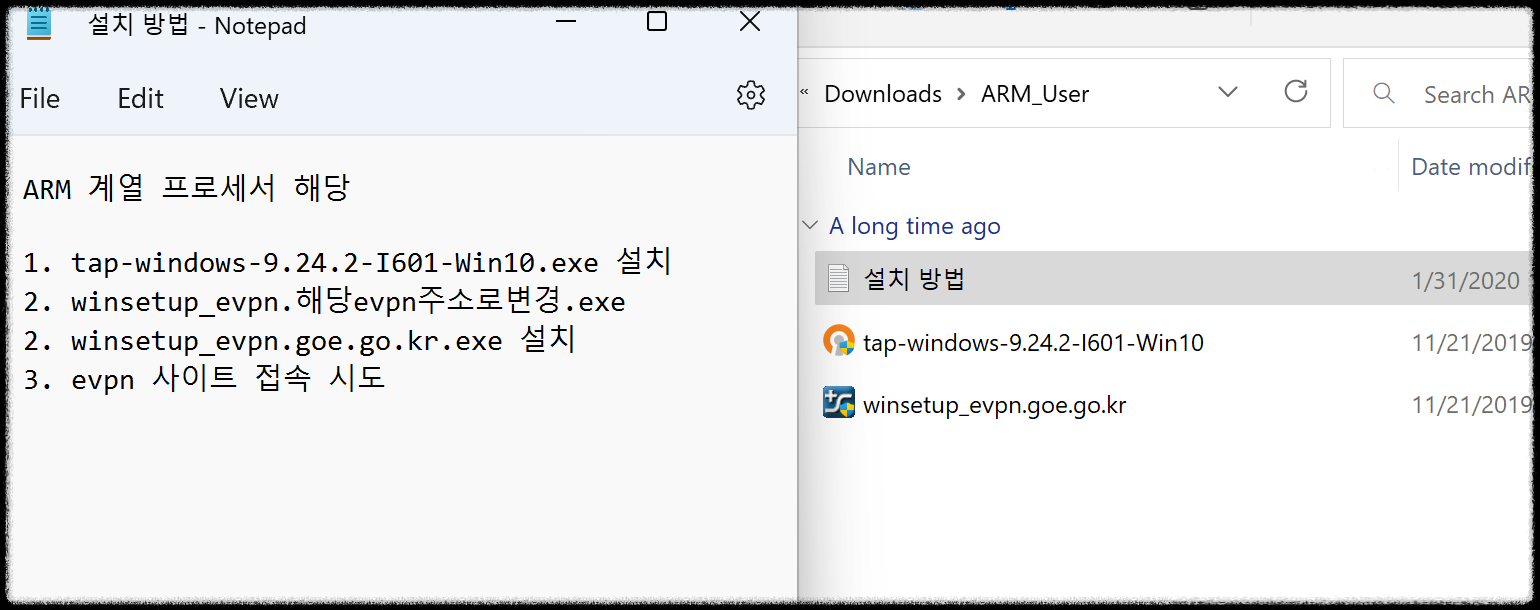Screen dimensions: 1540x610
Task: Click the refresh icon in File Explorer
Action: [1296, 92]
